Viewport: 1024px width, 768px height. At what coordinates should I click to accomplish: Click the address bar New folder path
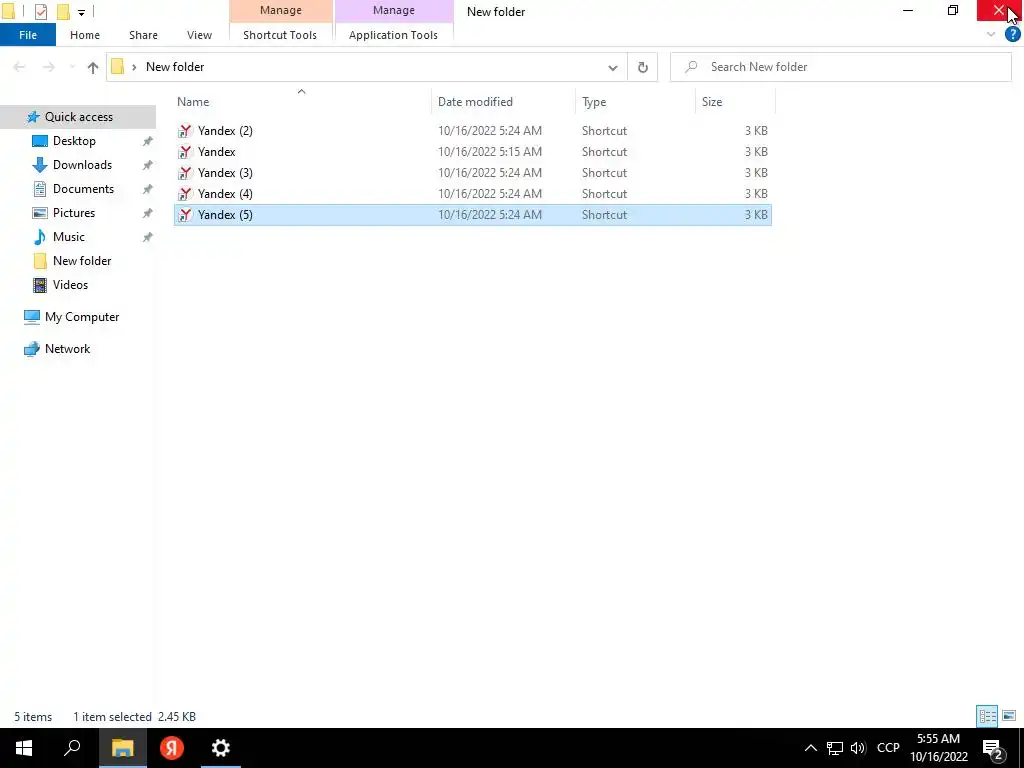click(175, 67)
